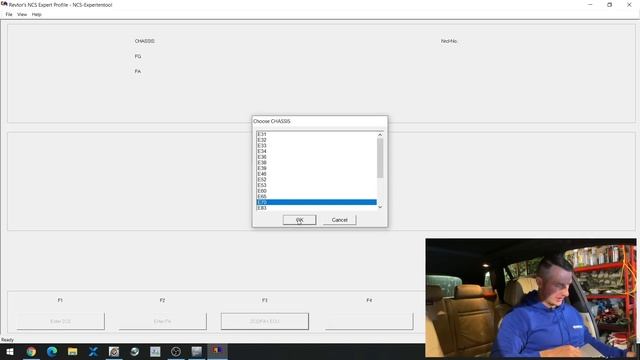
Task: Open the dark circular app in taskbar
Action: click(176, 351)
